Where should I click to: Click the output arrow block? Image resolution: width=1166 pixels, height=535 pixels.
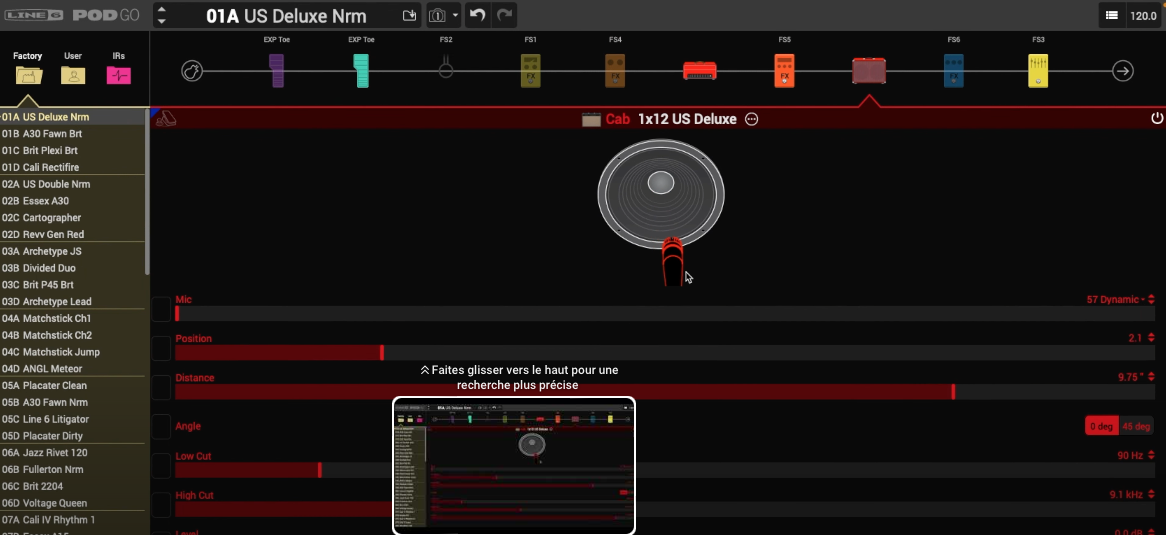[x=1123, y=71]
